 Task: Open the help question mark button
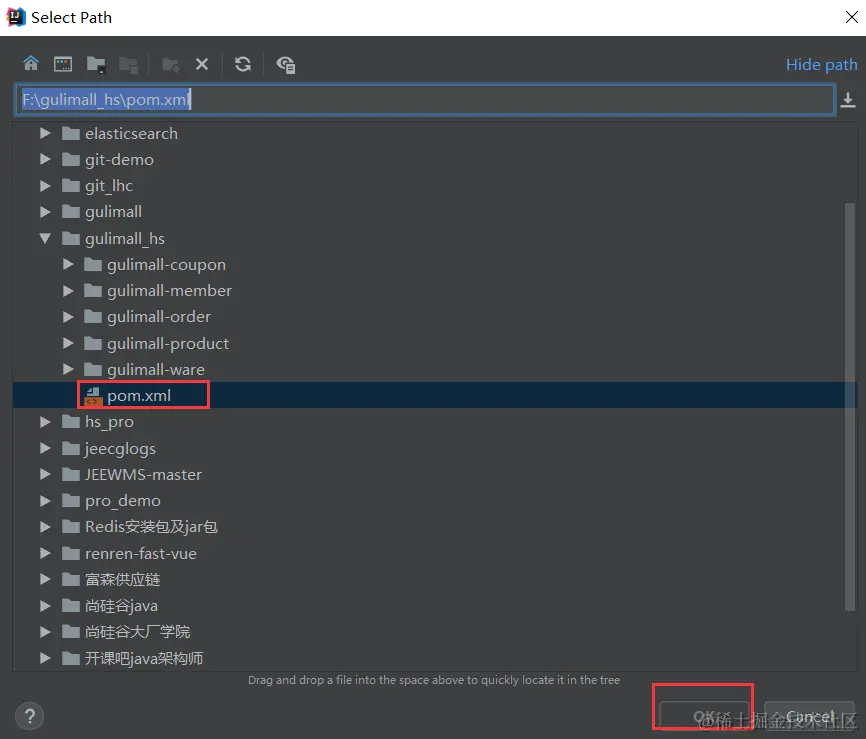click(30, 716)
